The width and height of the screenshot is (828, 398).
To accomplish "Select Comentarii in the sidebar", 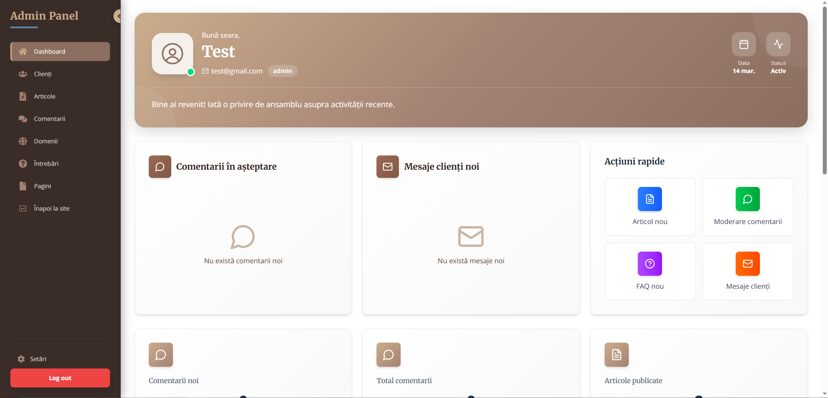I will click(x=60, y=119).
